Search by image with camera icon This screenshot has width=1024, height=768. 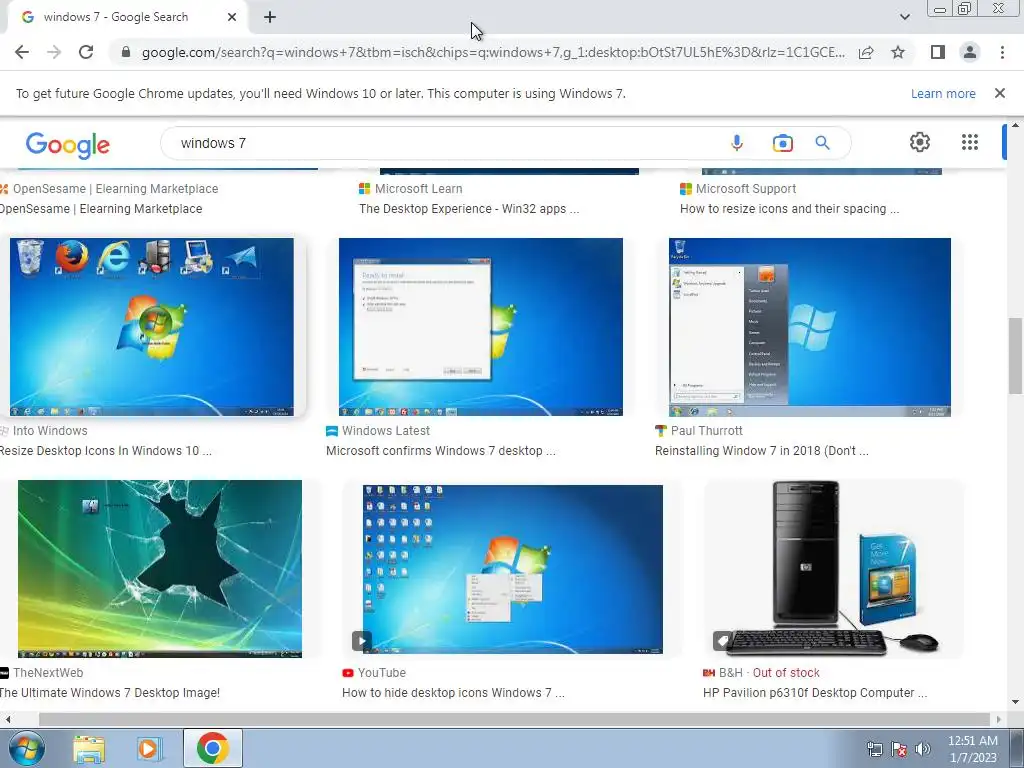tap(782, 143)
